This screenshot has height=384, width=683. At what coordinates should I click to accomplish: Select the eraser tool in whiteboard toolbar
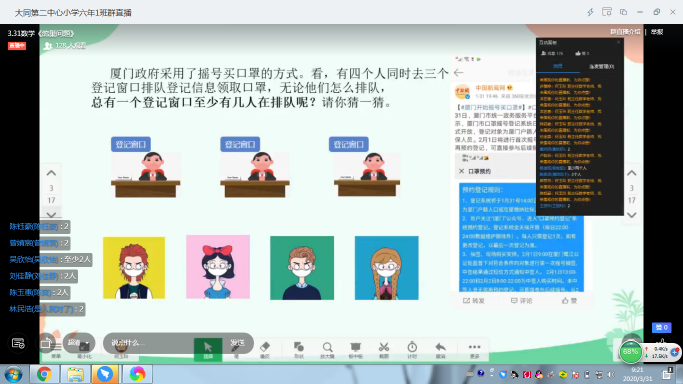pos(265,350)
